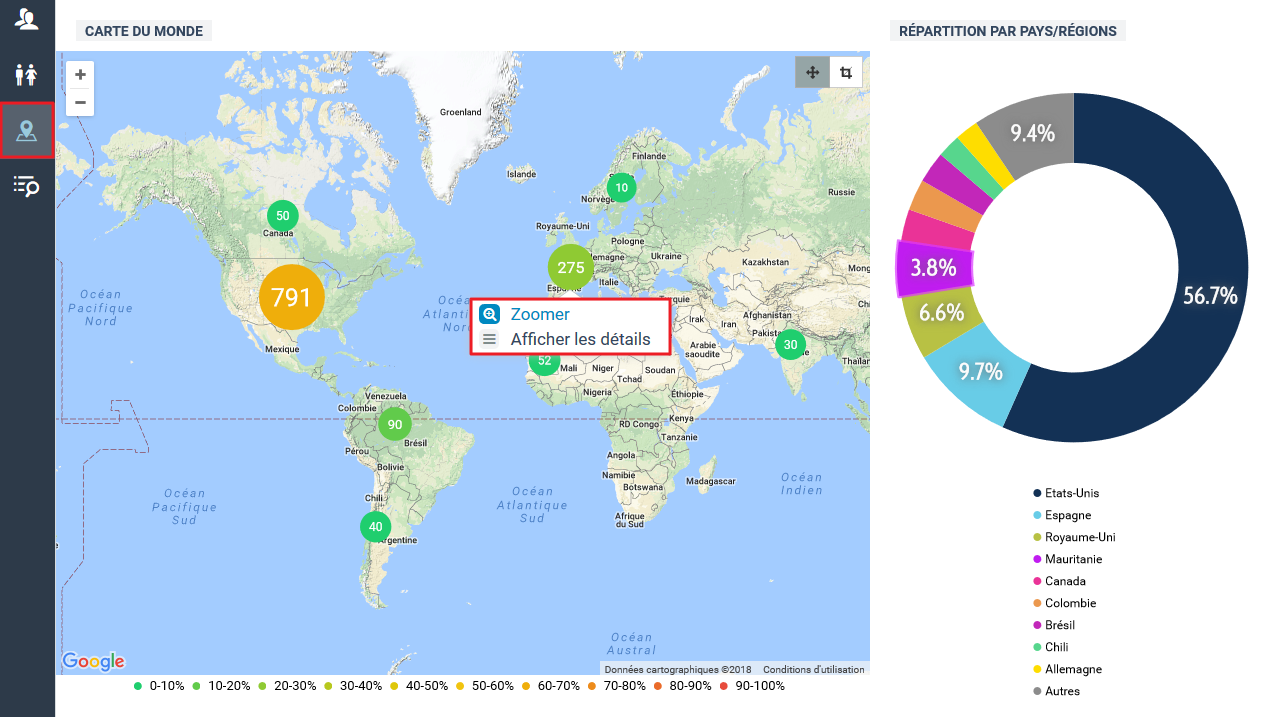Click the 791 cluster over the United States
This screenshot has height=717, width=1270.
point(292,297)
